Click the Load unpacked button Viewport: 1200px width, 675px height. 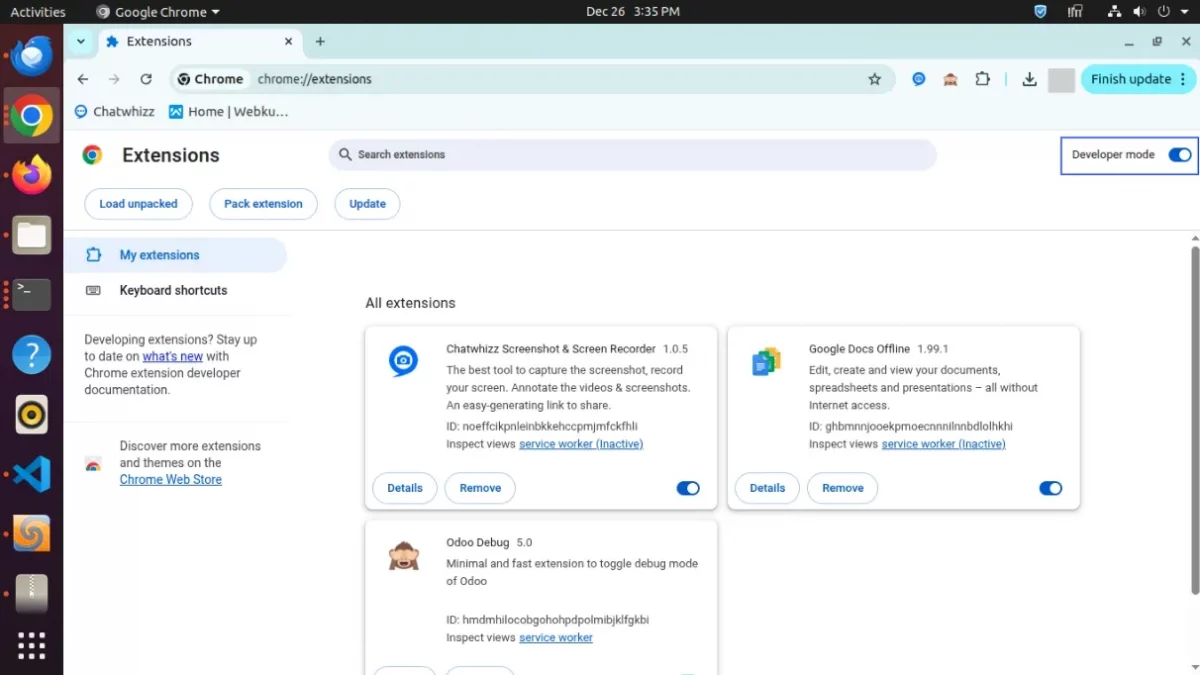(138, 204)
